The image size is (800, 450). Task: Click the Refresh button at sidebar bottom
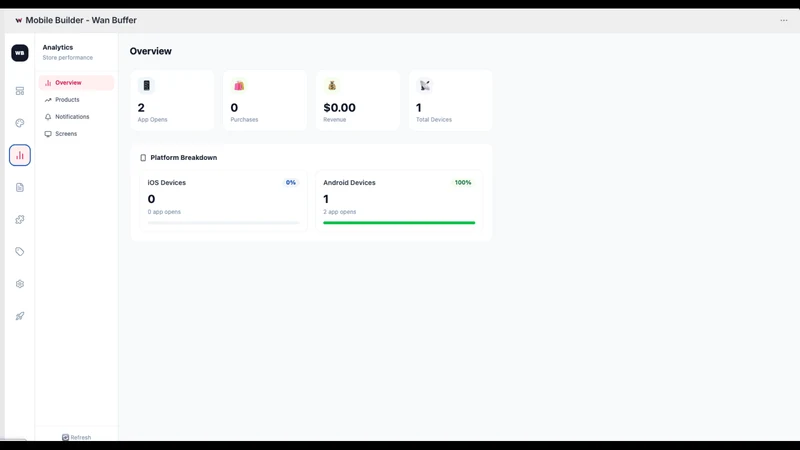coord(77,437)
